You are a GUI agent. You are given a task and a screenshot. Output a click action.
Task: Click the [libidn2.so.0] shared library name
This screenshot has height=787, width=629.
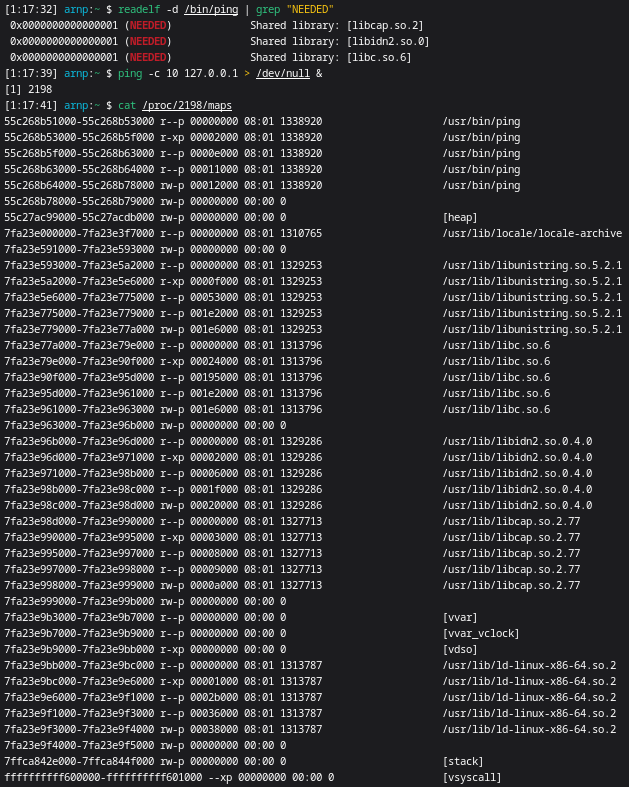click(388, 41)
